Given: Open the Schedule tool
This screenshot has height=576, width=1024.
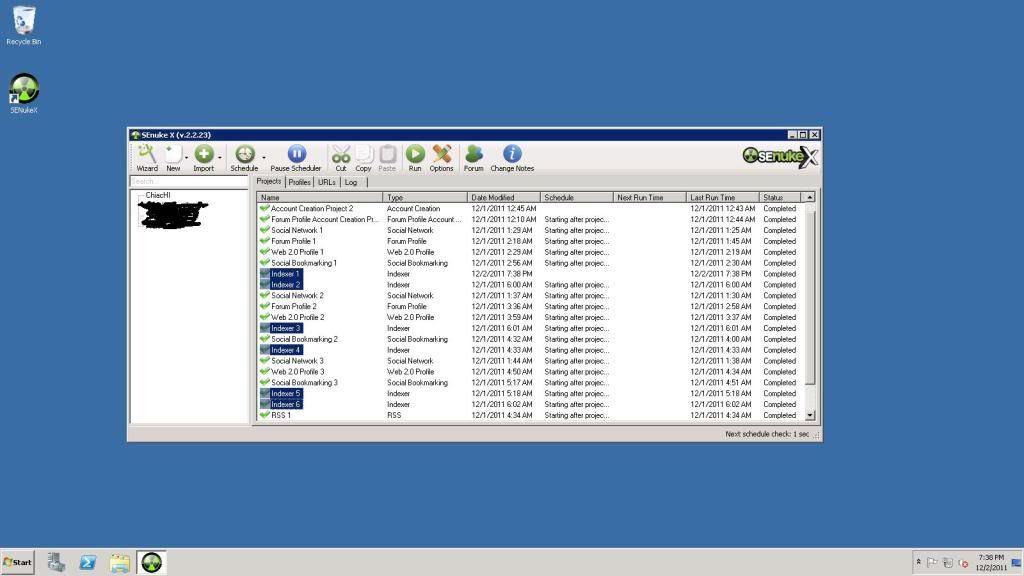Looking at the screenshot, I should pos(244,158).
